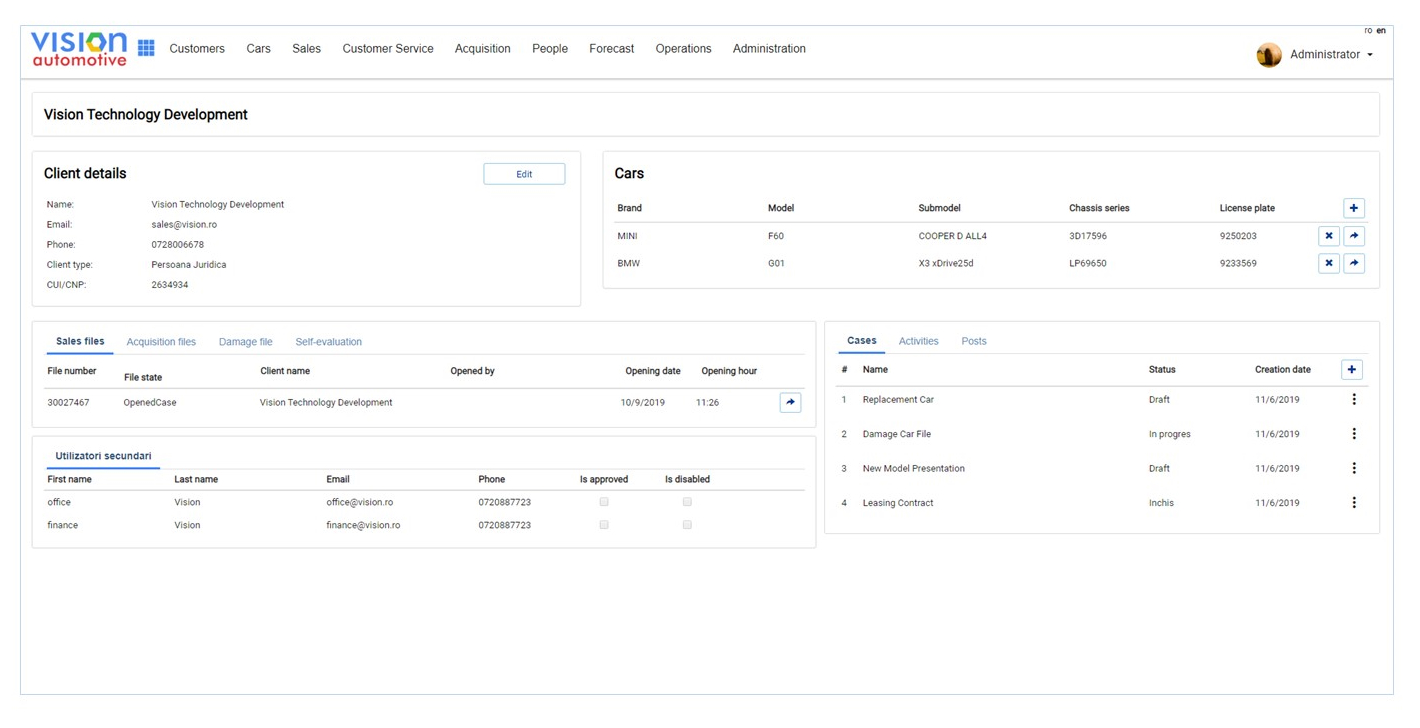The image size is (1420, 728).
Task: Toggle Is approved for finance user
Action: pyautogui.click(x=604, y=525)
